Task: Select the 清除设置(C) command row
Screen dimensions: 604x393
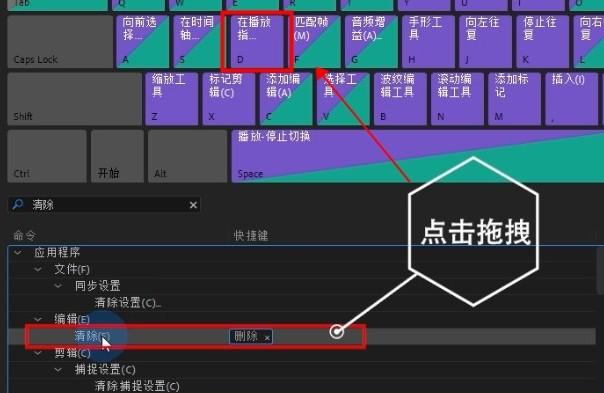Action: tap(302, 303)
